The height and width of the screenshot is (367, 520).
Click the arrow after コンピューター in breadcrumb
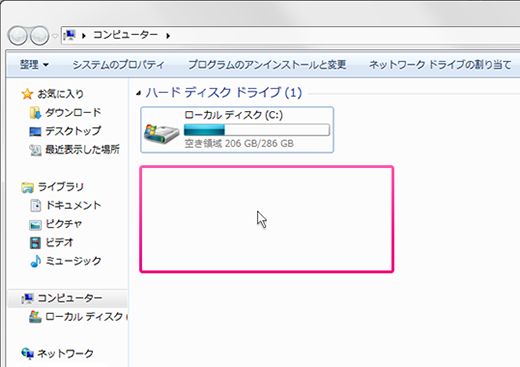point(168,35)
